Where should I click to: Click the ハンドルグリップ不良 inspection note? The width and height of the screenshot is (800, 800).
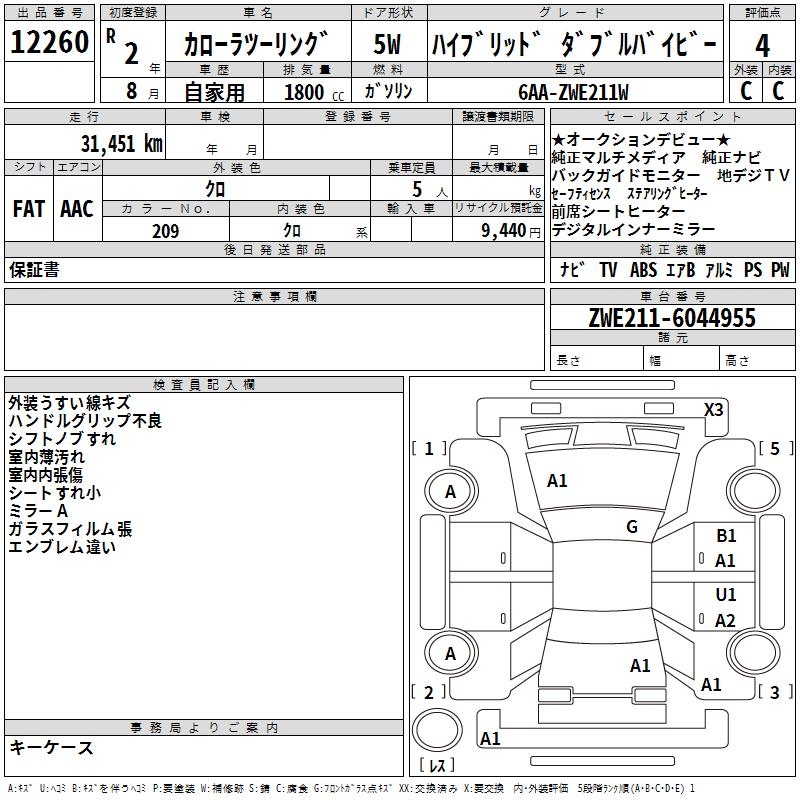tap(85, 421)
